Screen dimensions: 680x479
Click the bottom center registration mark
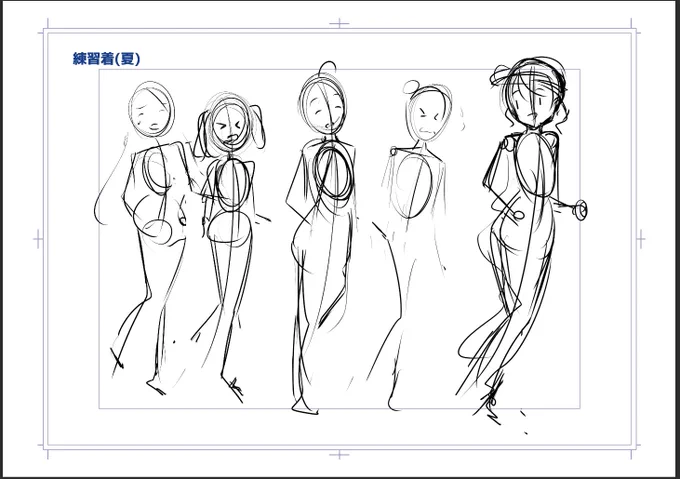pyautogui.click(x=339, y=455)
